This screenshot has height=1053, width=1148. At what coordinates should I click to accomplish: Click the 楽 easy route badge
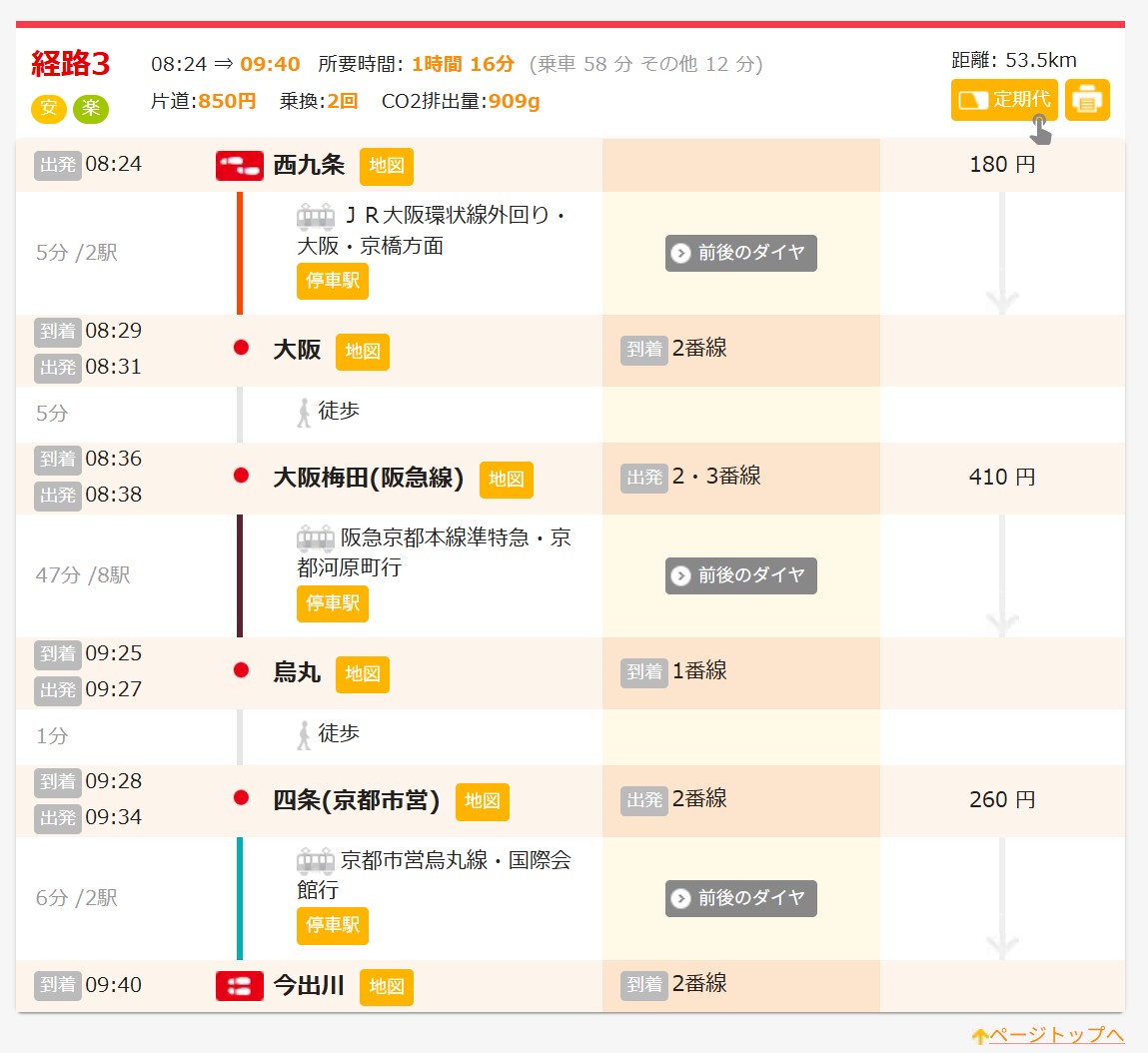(91, 108)
